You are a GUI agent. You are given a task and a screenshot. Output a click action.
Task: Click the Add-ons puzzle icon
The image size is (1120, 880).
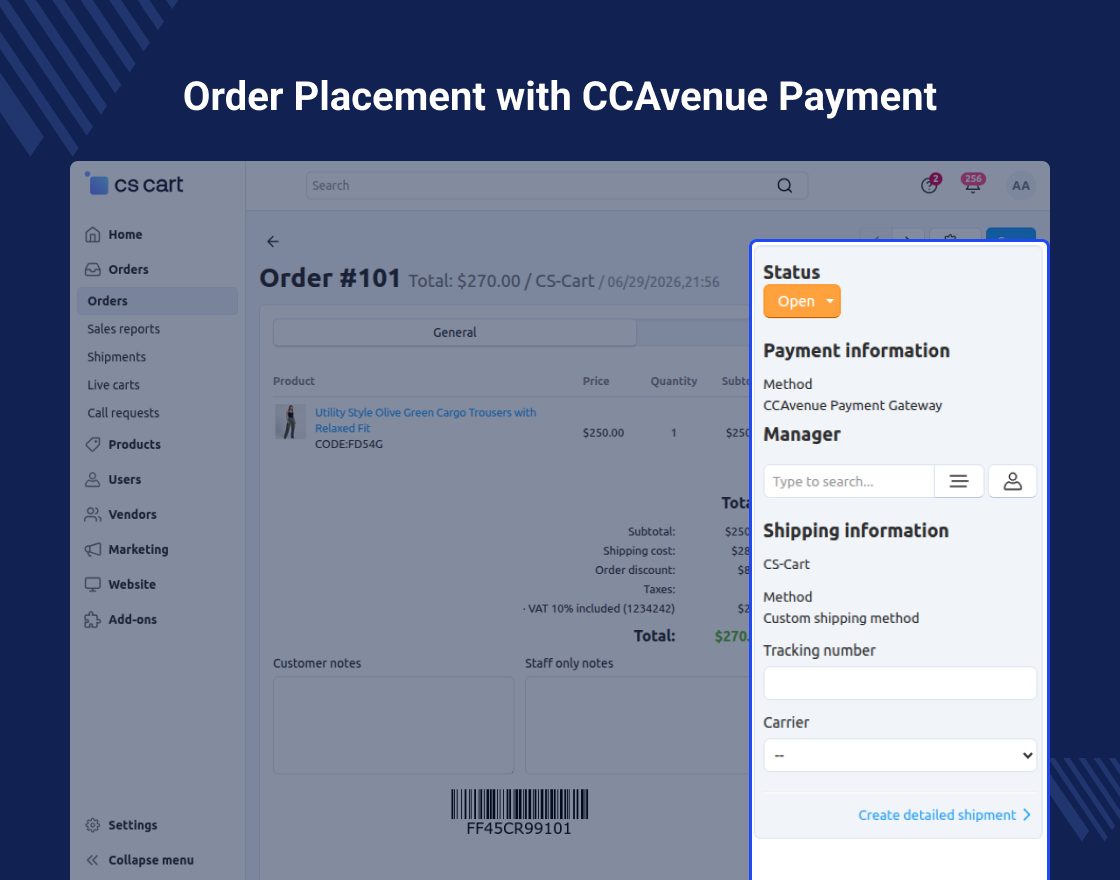[x=92, y=619]
